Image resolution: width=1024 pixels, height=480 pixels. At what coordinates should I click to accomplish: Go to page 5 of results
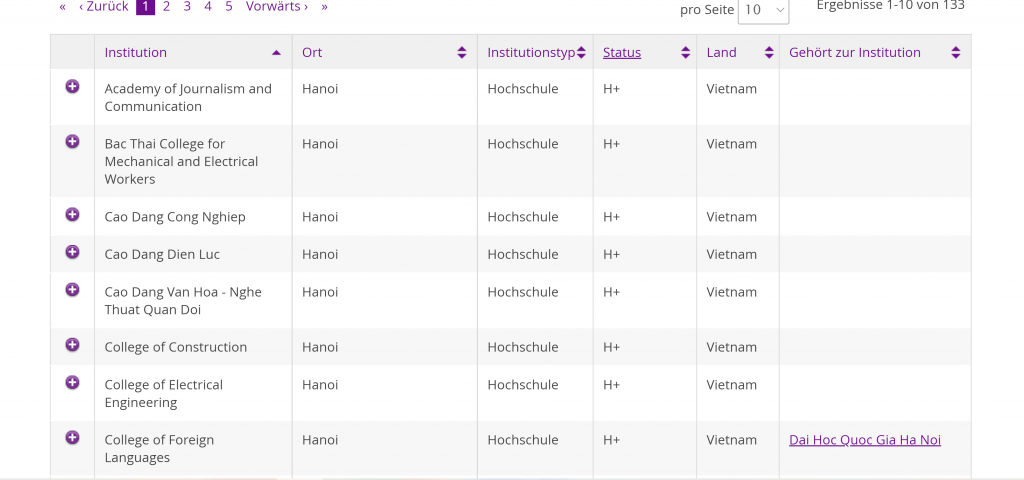pyautogui.click(x=229, y=7)
